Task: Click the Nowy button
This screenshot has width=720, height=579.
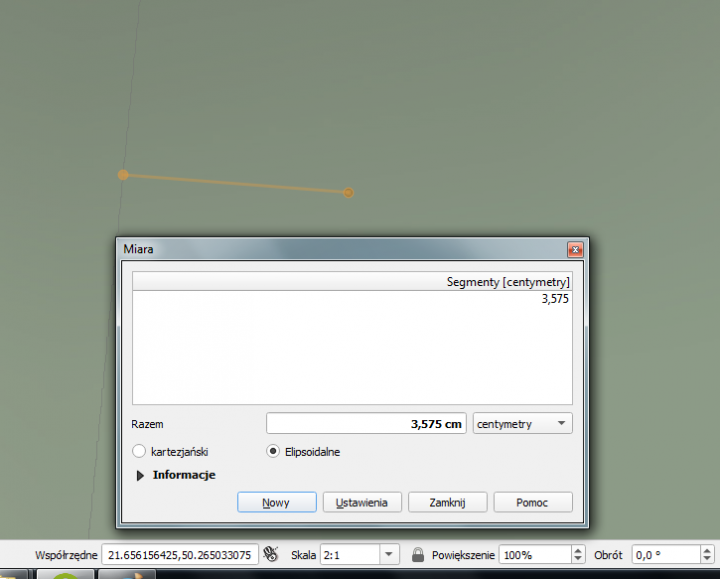Action: coord(276,502)
